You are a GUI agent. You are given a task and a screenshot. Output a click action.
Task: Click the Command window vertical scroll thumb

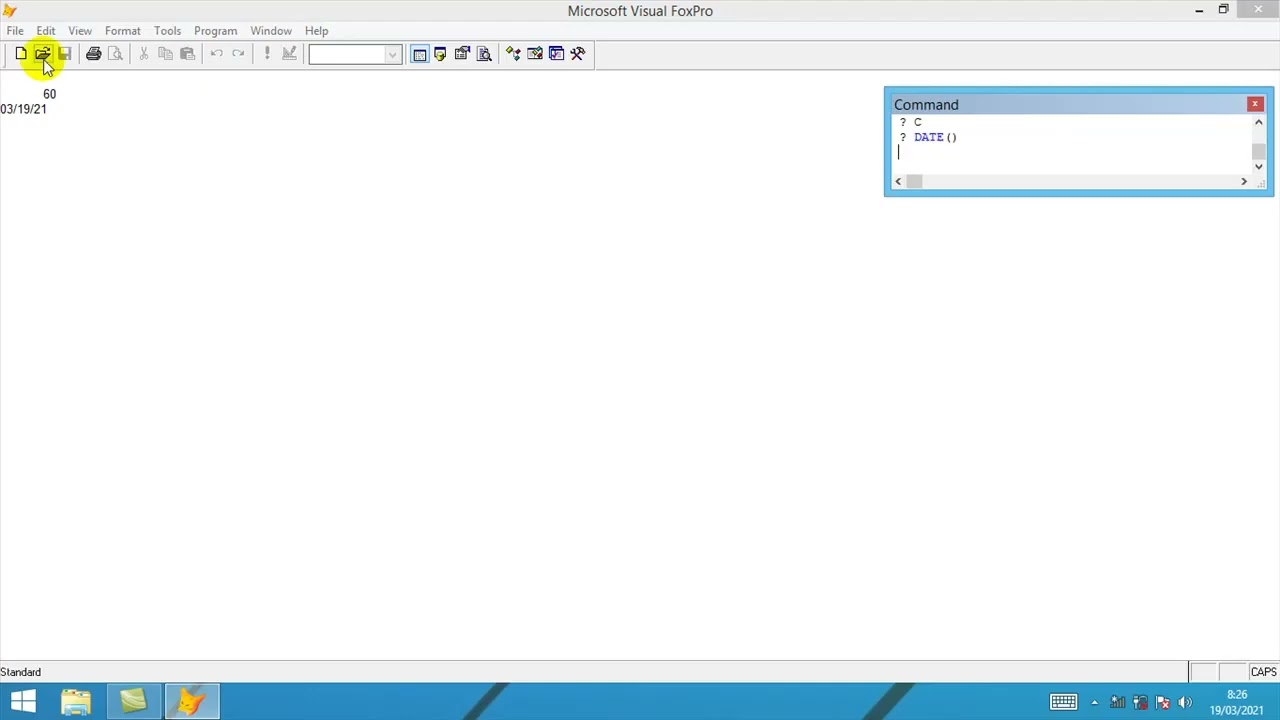coord(1259,151)
